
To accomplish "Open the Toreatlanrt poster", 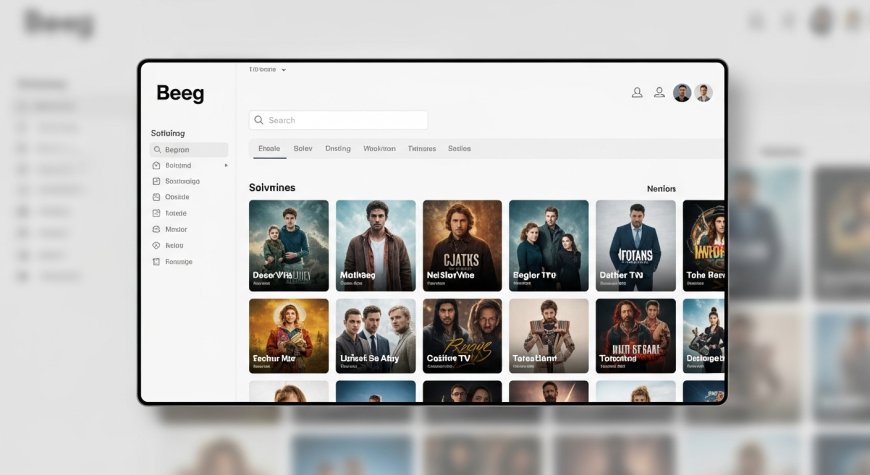I will pos(549,336).
